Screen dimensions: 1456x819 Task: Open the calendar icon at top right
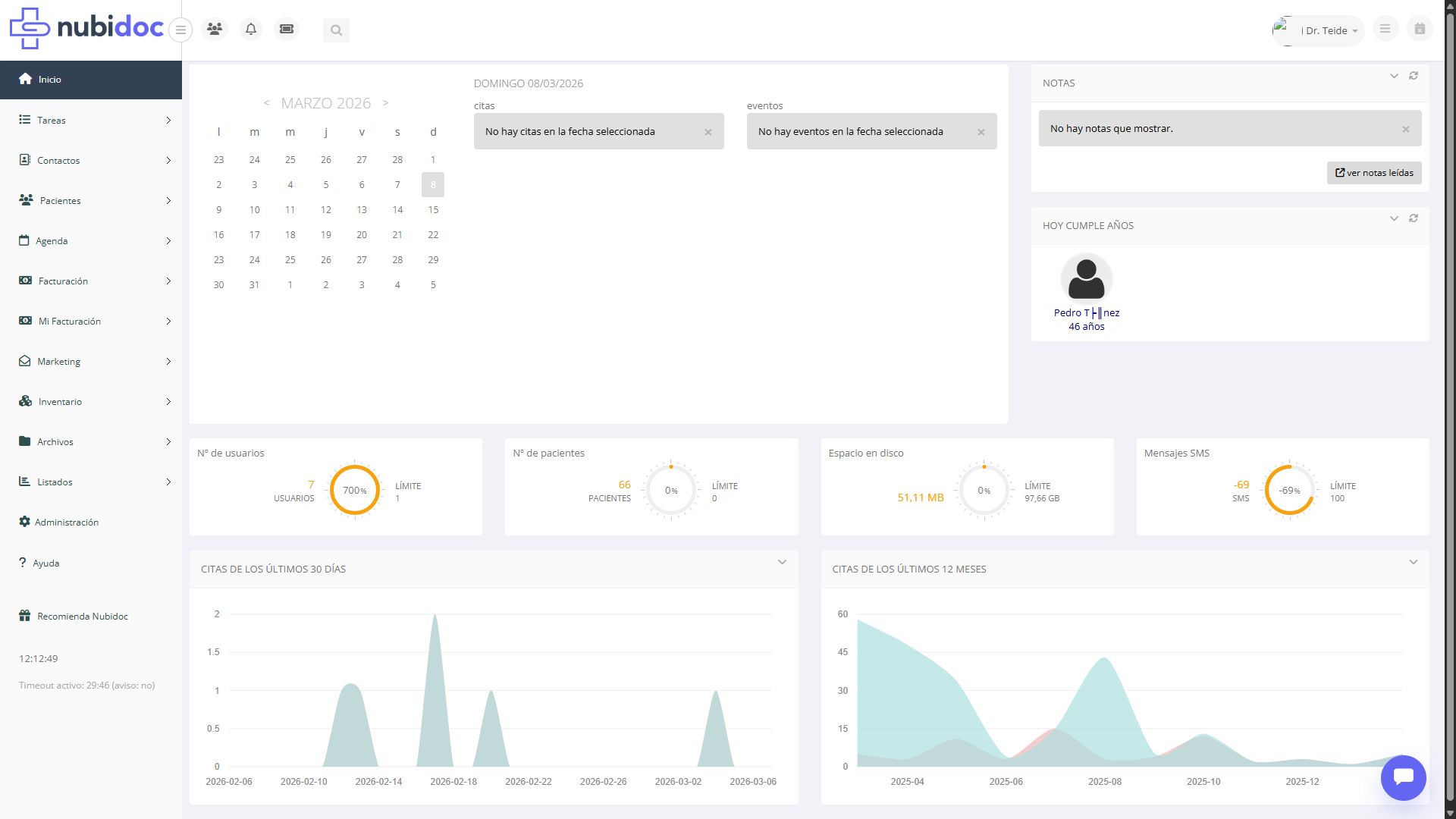point(1420,29)
